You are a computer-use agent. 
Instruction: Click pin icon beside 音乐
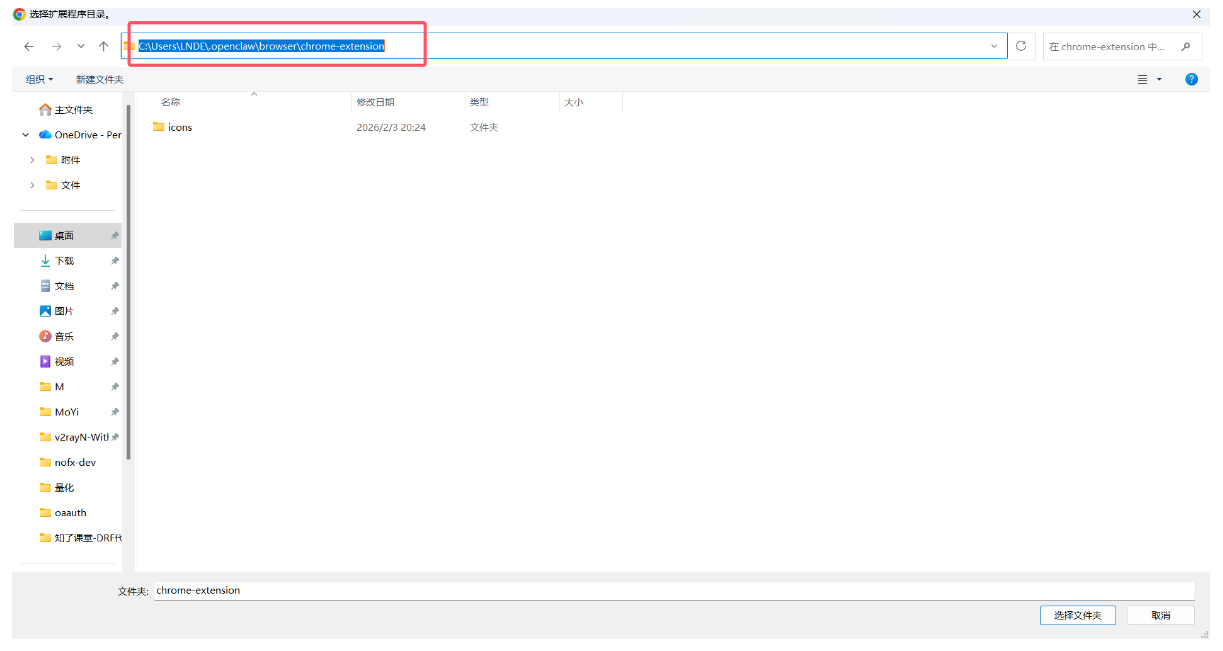point(115,336)
